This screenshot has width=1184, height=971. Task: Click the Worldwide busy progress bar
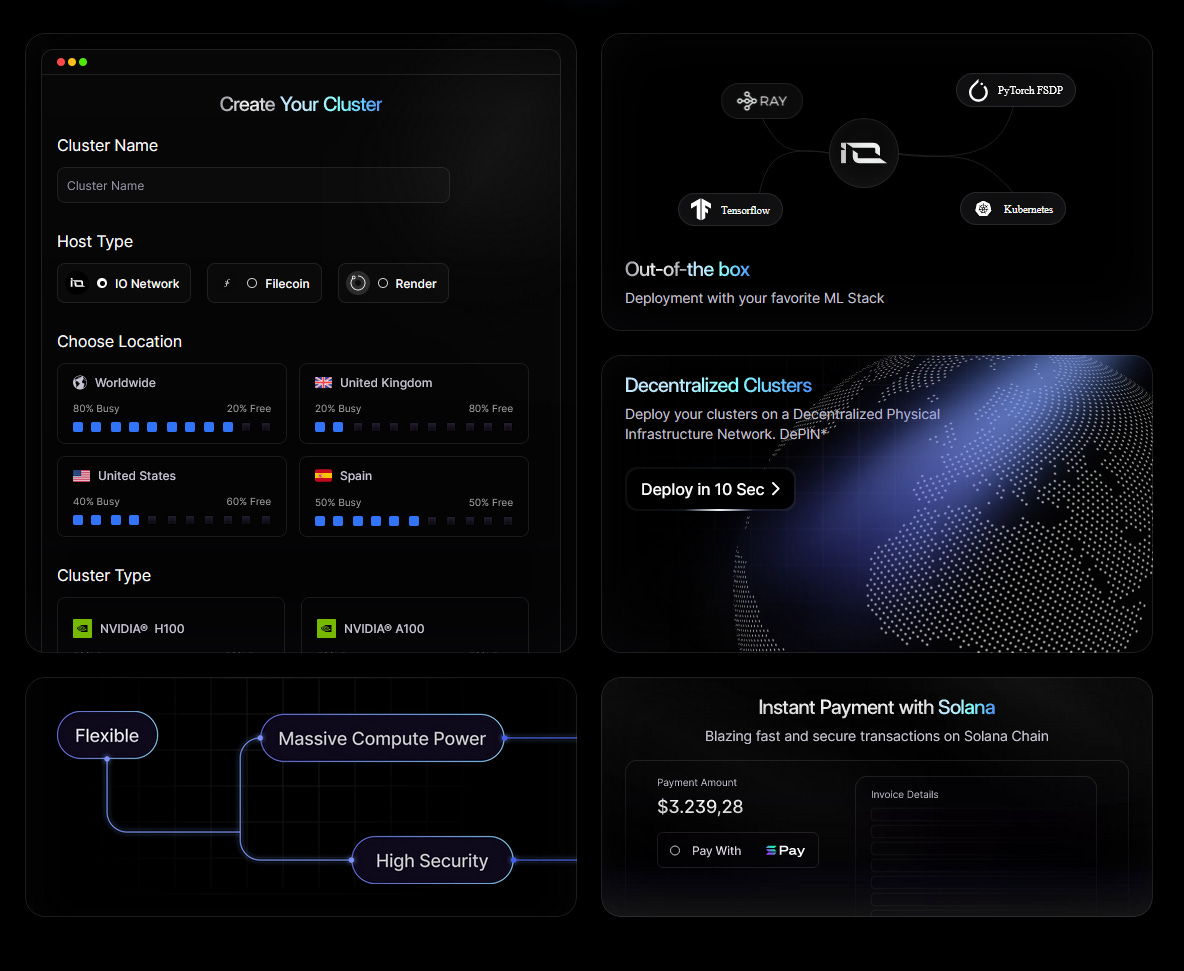pyautogui.click(x=171, y=427)
